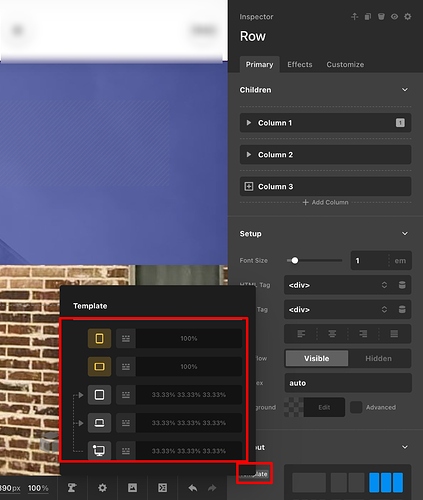This screenshot has width=423, height=500.
Task: Choose center text alignment icon
Action: [332, 334]
